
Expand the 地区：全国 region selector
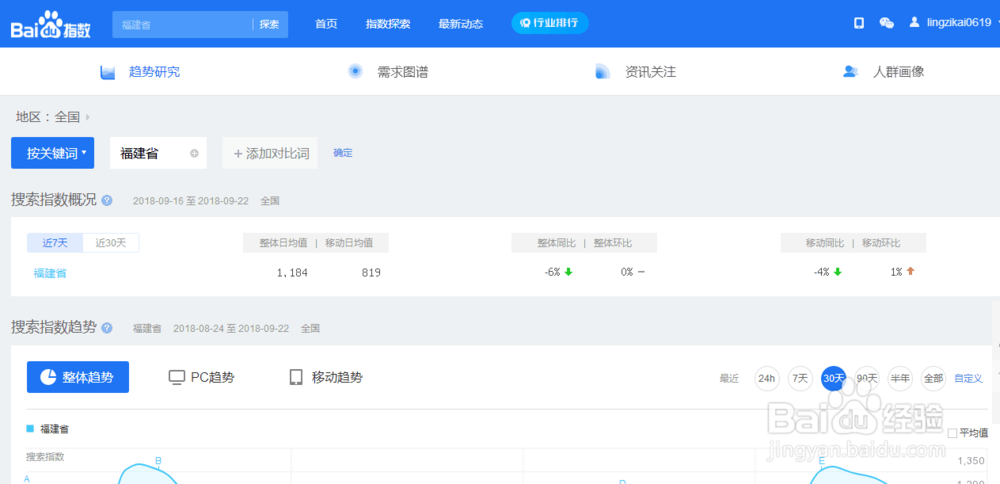click(52, 117)
